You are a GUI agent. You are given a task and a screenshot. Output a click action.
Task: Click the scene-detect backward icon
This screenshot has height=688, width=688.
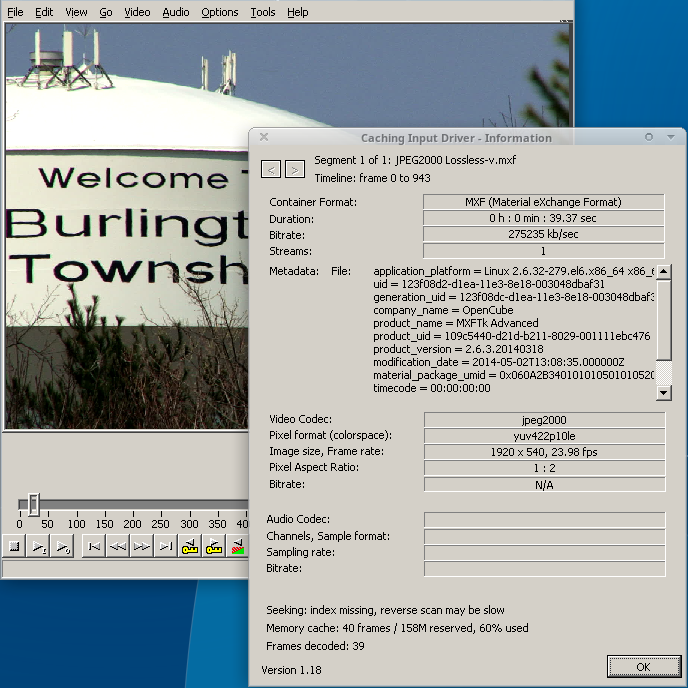pos(238,547)
